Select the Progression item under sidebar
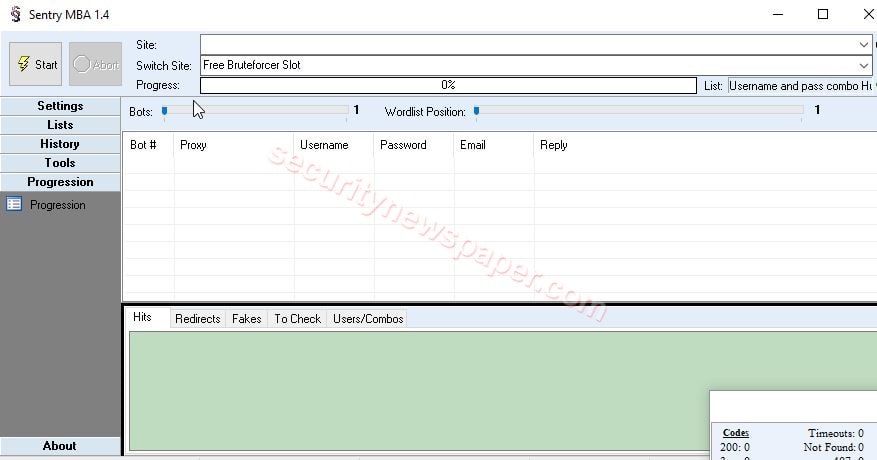The image size is (877, 460). pyautogui.click(x=58, y=205)
